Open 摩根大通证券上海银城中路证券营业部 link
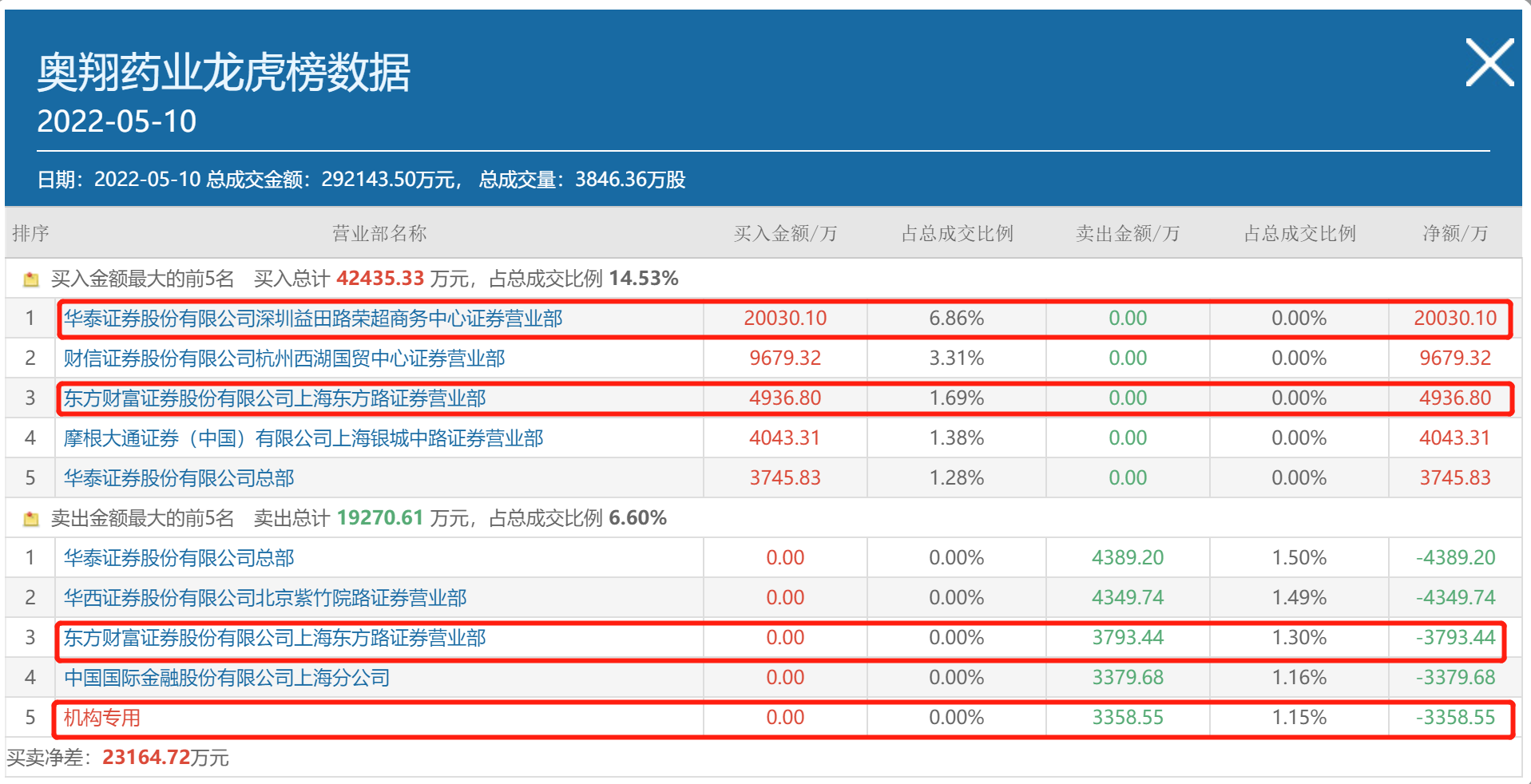 (x=303, y=438)
